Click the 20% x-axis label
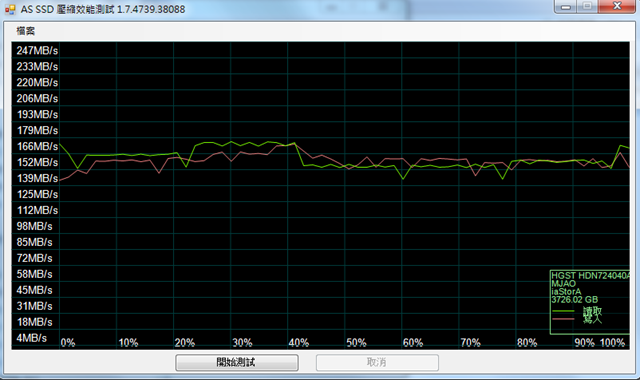The width and height of the screenshot is (640, 380). point(185,342)
